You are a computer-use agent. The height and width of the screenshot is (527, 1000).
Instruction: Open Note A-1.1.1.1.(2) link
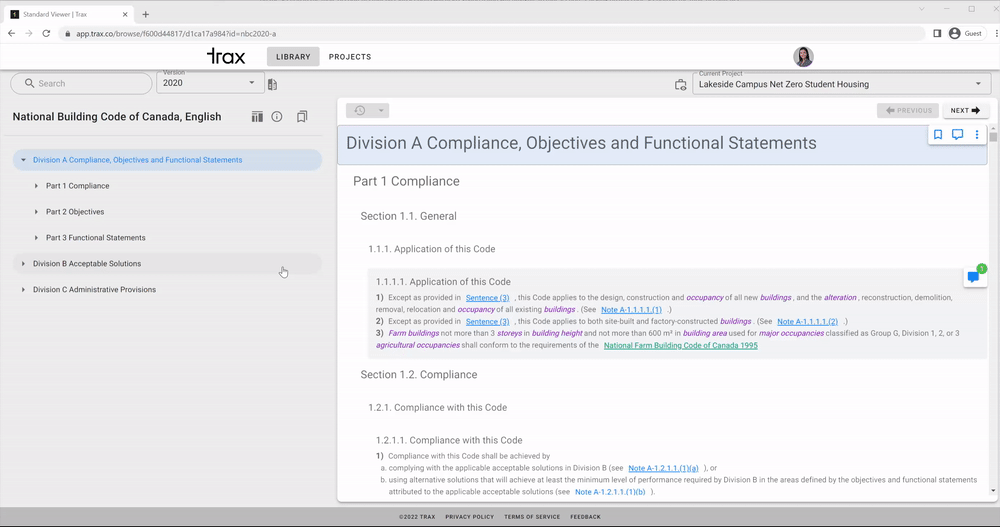[x=807, y=322]
